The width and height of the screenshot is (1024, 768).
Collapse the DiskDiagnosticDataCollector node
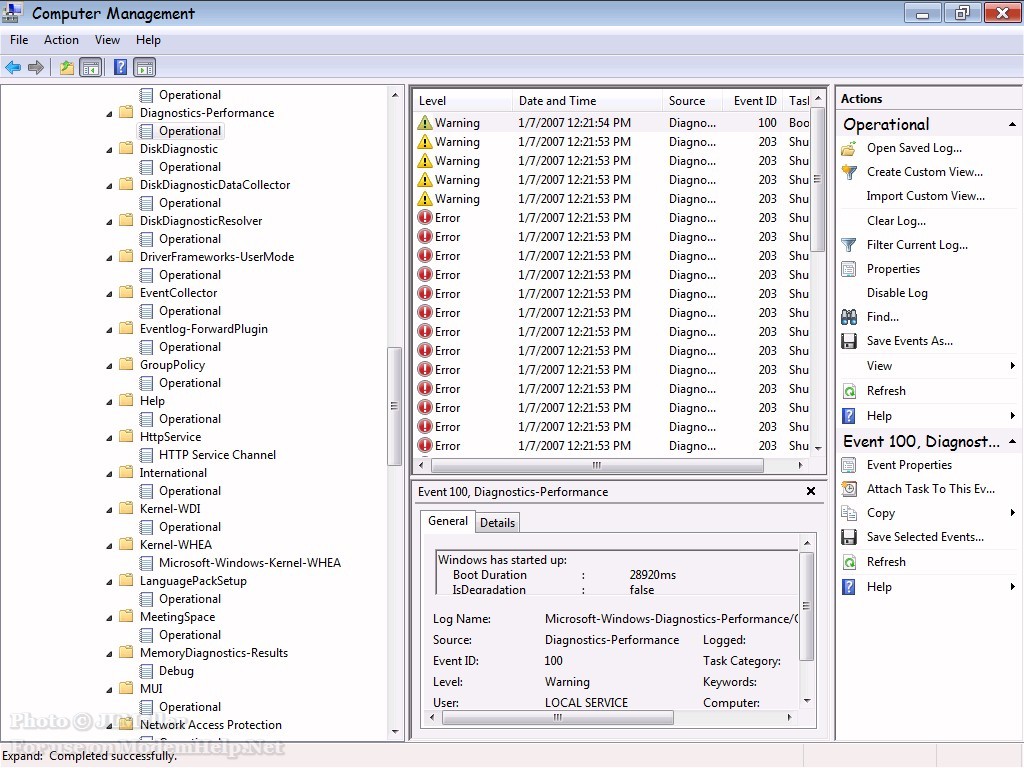(109, 186)
